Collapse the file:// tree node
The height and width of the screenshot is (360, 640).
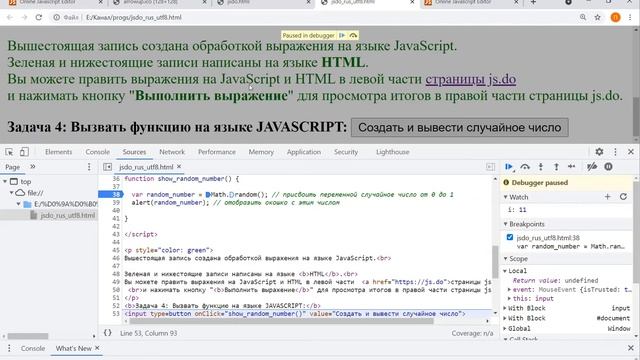point(12,193)
